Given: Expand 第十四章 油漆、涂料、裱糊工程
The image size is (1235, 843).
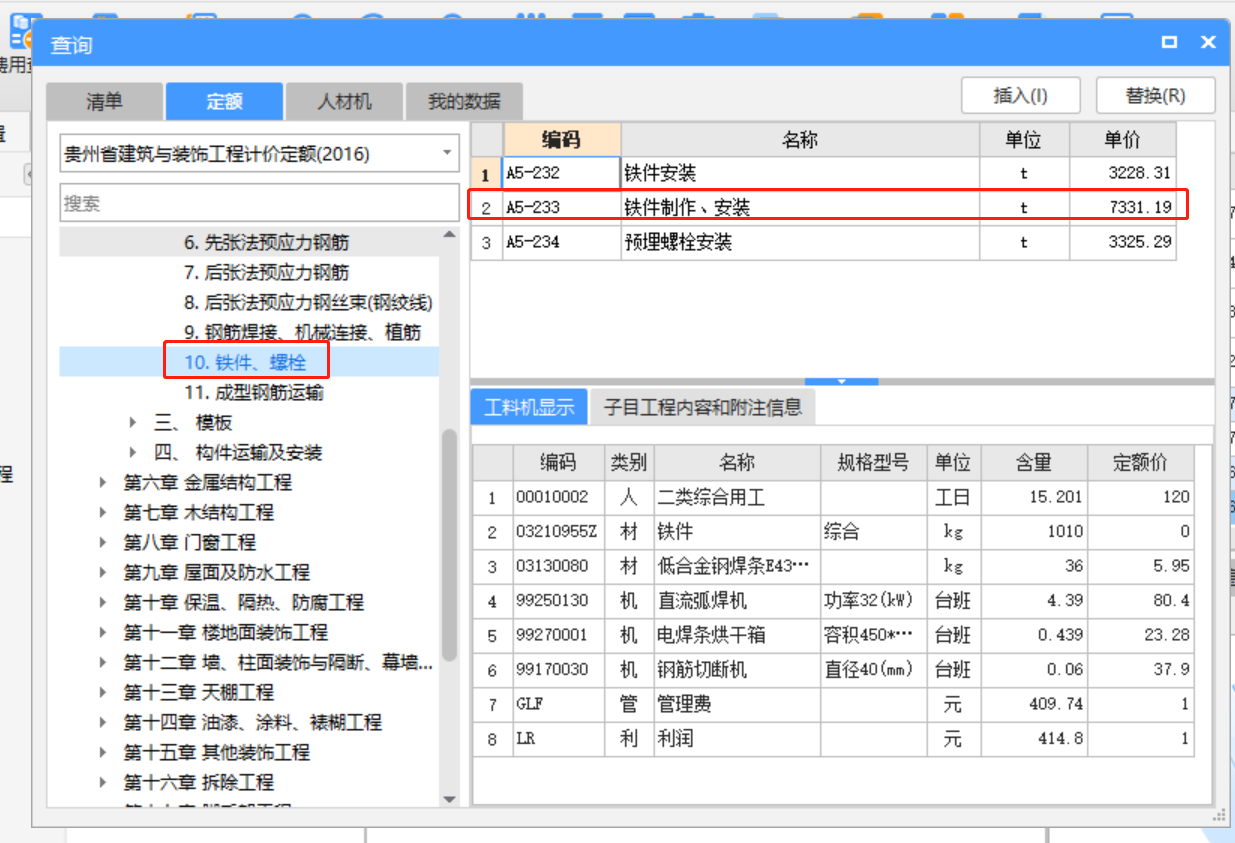Looking at the screenshot, I should [104, 723].
